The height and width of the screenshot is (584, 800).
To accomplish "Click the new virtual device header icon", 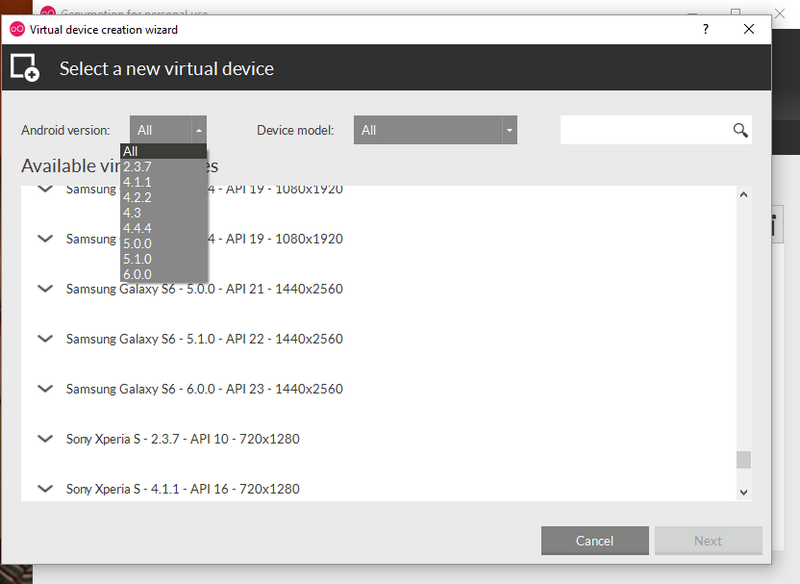I will coord(25,67).
